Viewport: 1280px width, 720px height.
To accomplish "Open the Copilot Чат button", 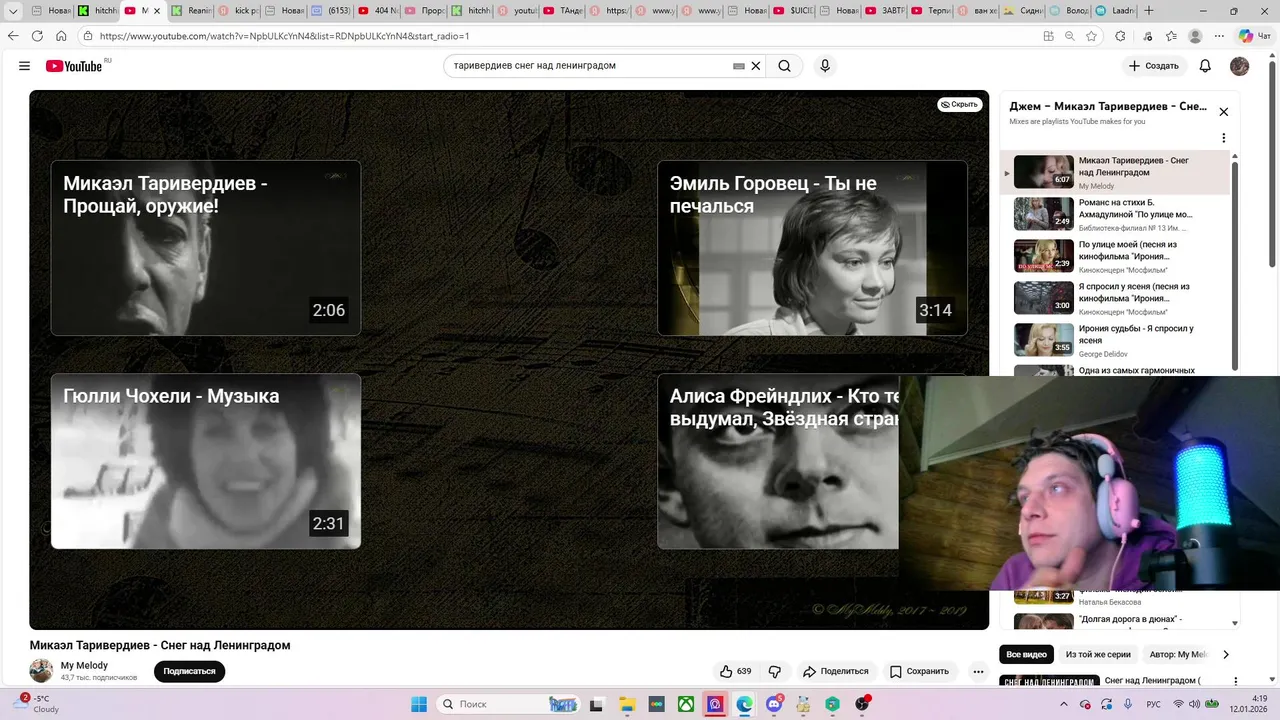I will pyautogui.click(x=1255, y=36).
